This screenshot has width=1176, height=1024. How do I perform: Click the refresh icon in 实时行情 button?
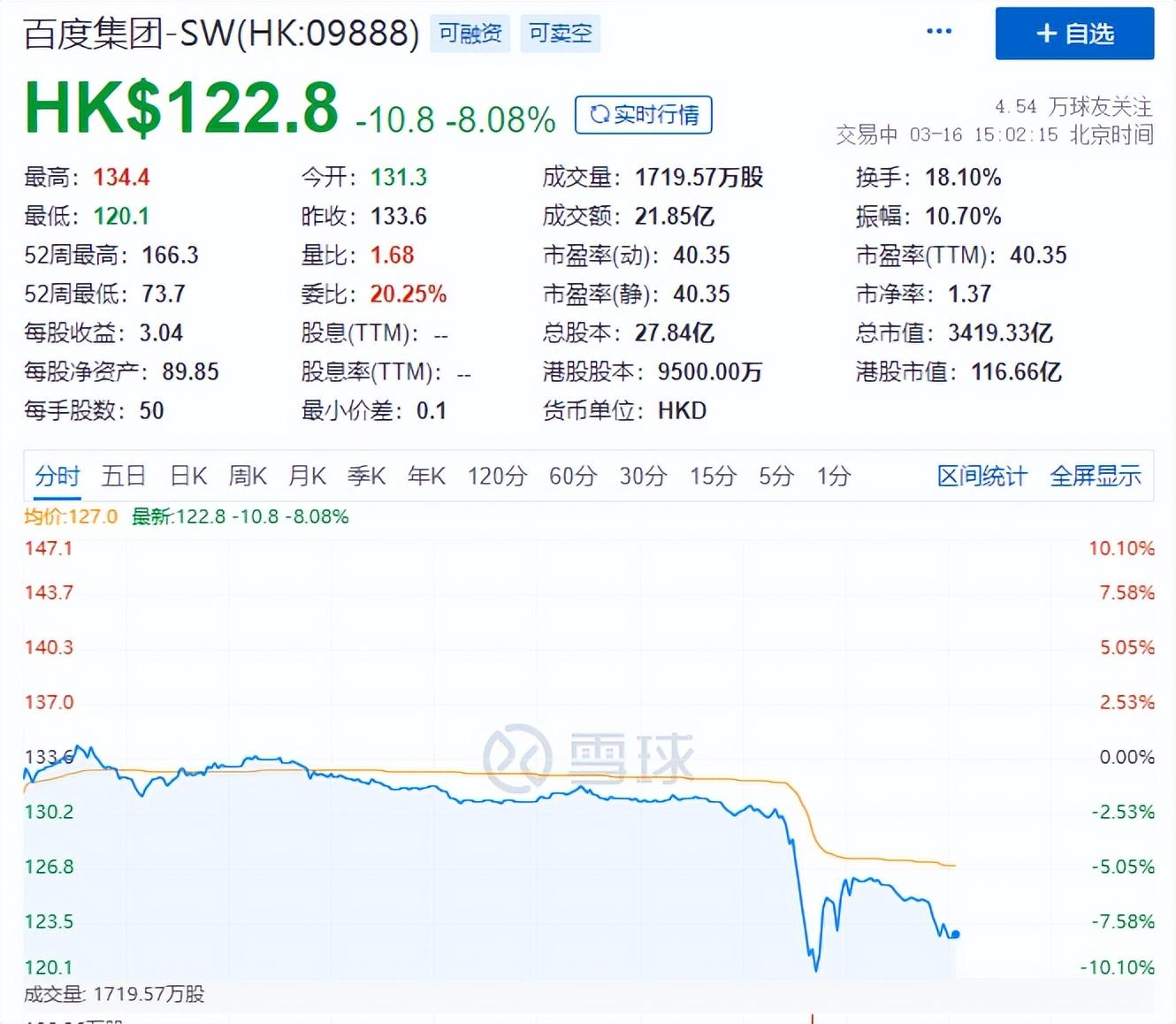[600, 114]
